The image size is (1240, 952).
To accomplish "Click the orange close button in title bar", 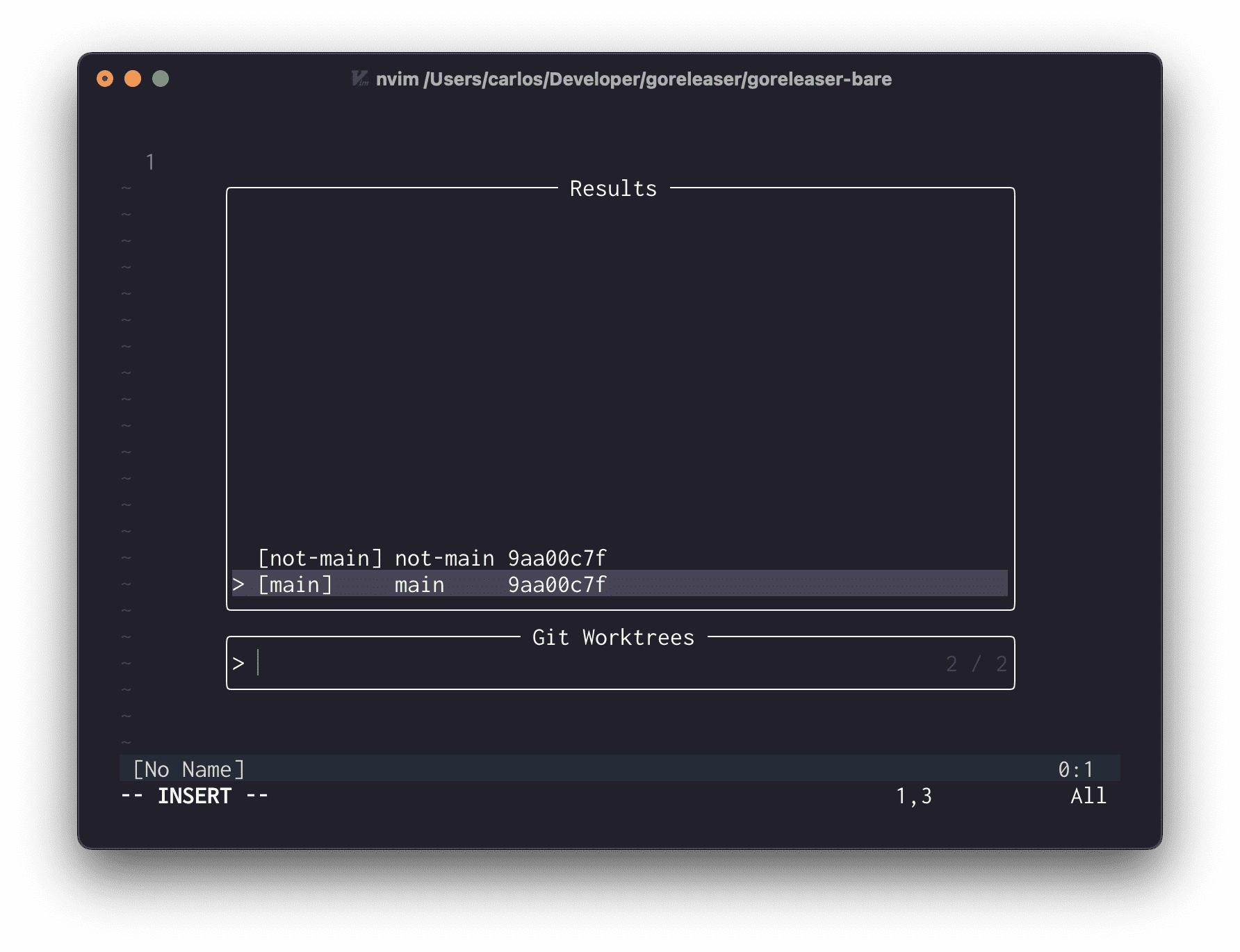I will coord(104,79).
